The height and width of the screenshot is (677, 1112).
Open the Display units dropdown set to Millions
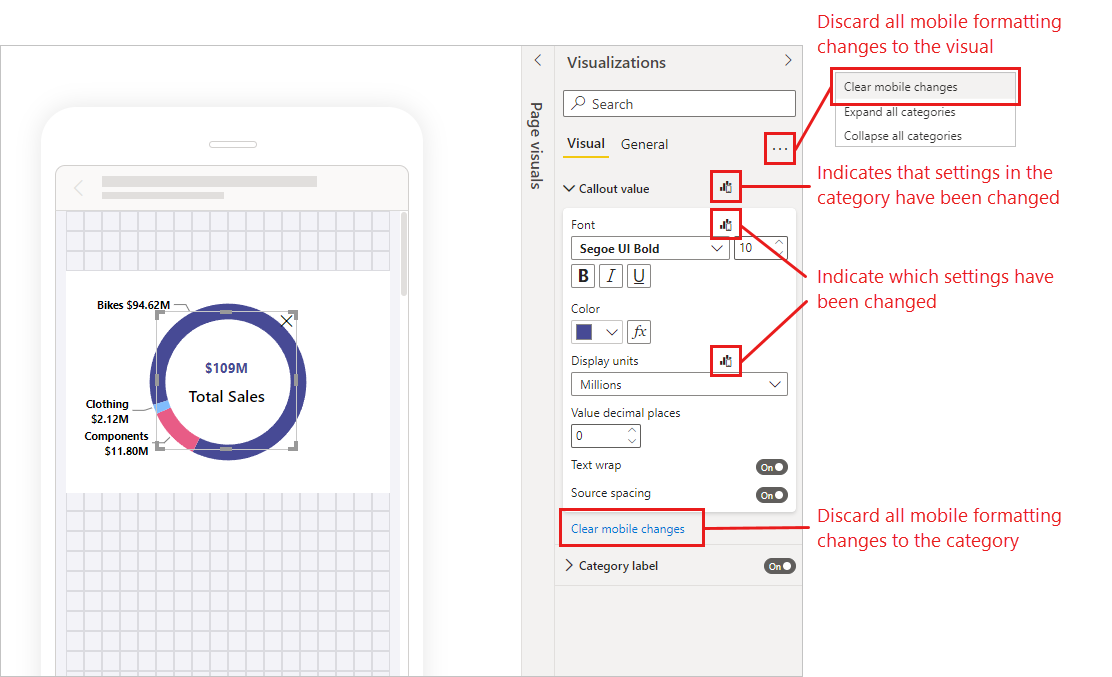point(678,384)
